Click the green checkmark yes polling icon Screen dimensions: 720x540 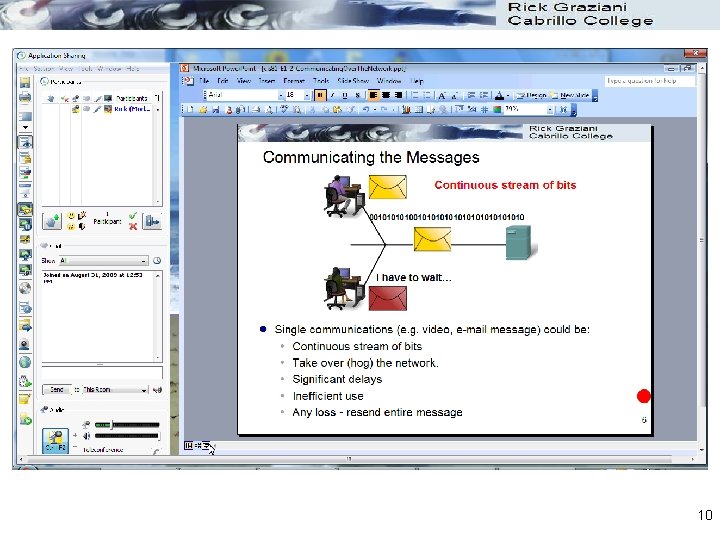[x=133, y=215]
